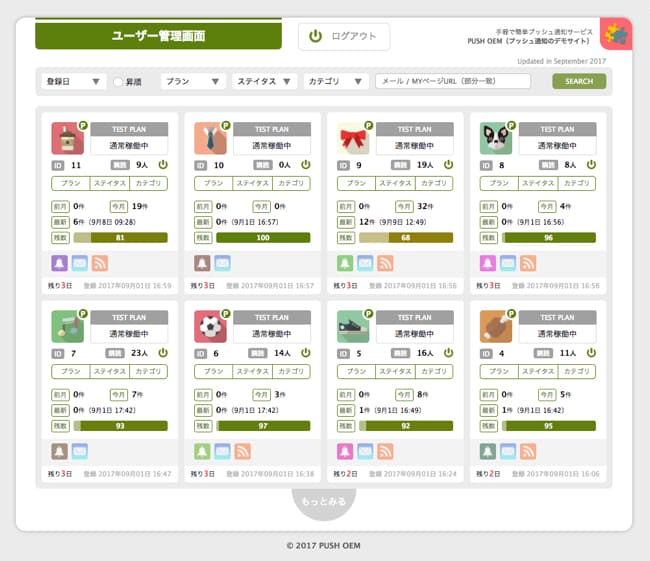
Task: Focus the メール / MYページURL search field
Action: pos(453,81)
